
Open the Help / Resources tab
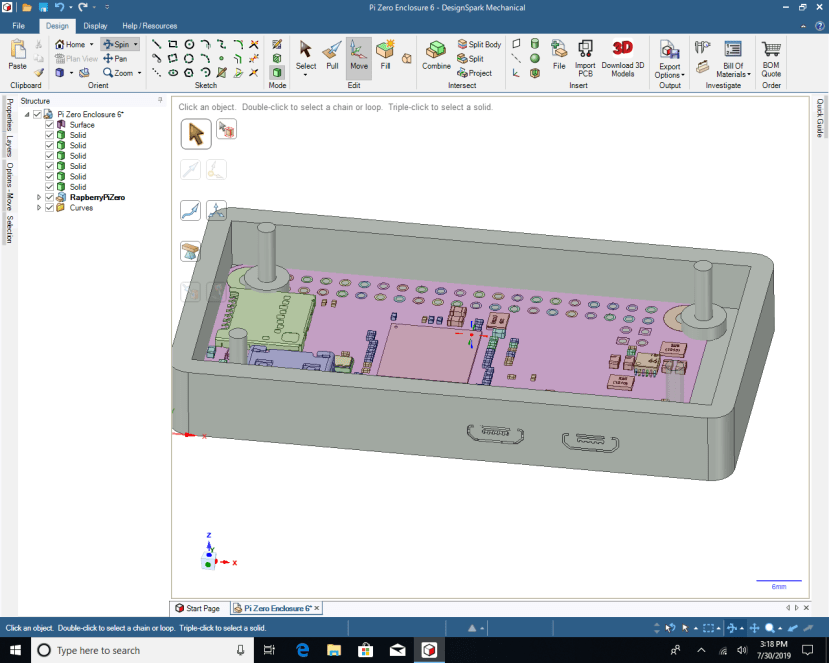pyautogui.click(x=150, y=26)
